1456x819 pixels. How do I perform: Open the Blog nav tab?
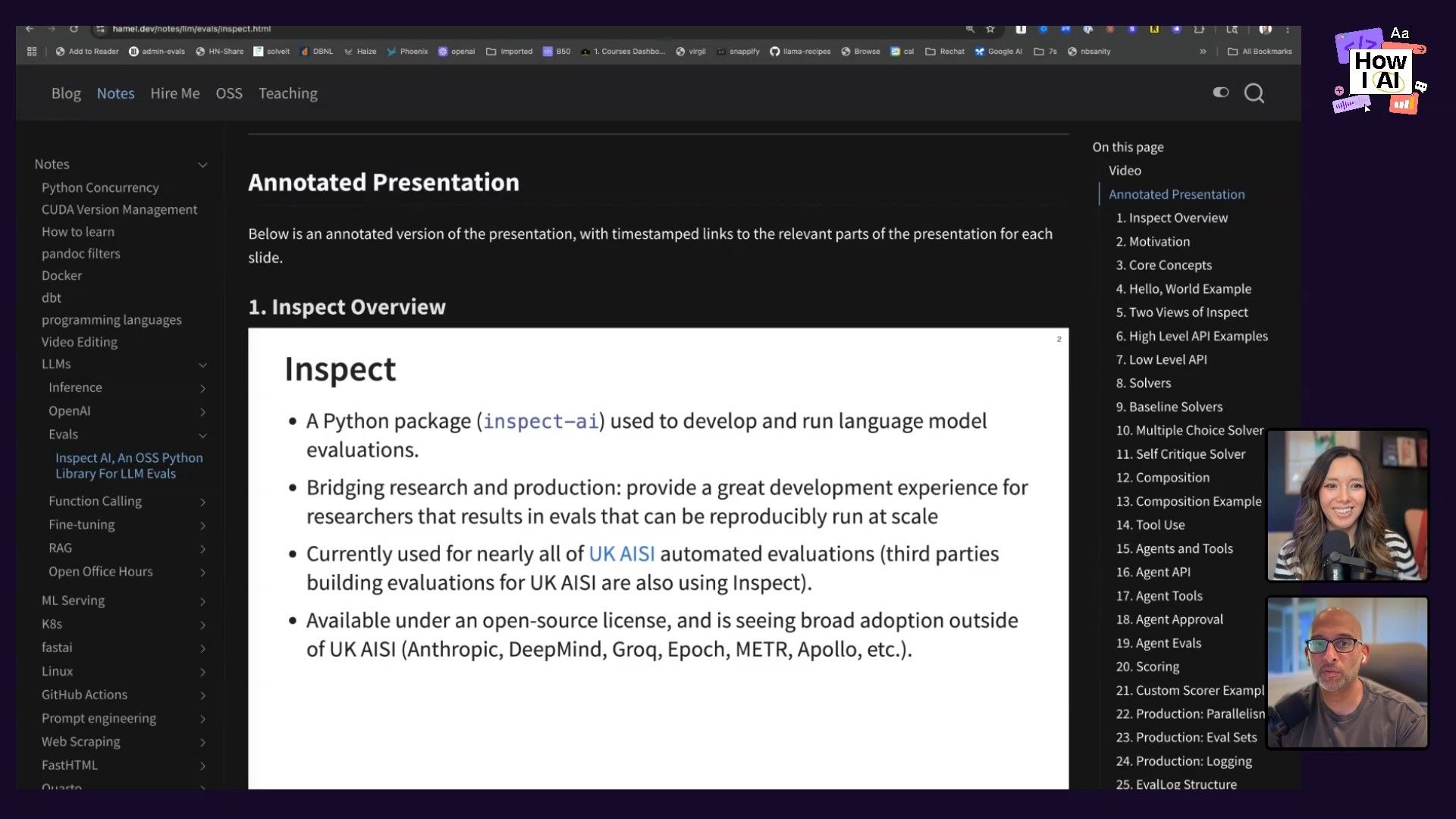click(66, 93)
